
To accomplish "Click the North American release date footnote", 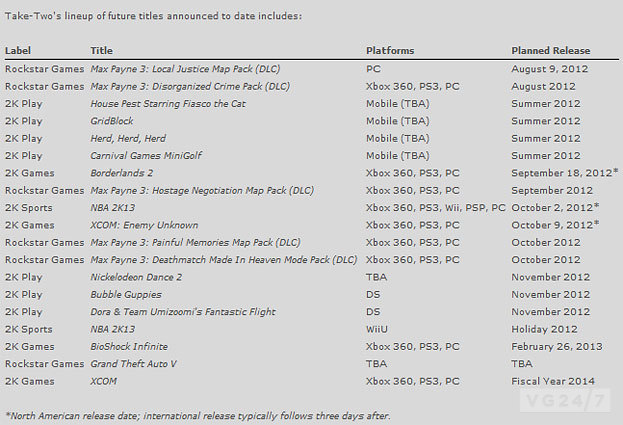I will coord(198,416).
